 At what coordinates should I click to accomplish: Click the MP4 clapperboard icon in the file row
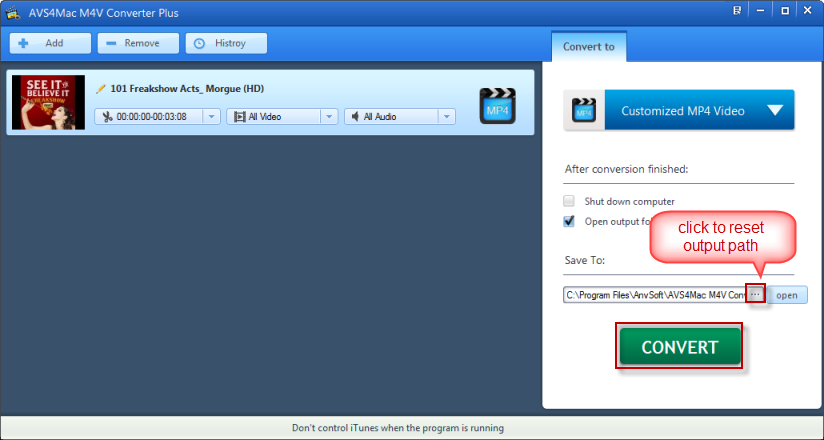(497, 106)
